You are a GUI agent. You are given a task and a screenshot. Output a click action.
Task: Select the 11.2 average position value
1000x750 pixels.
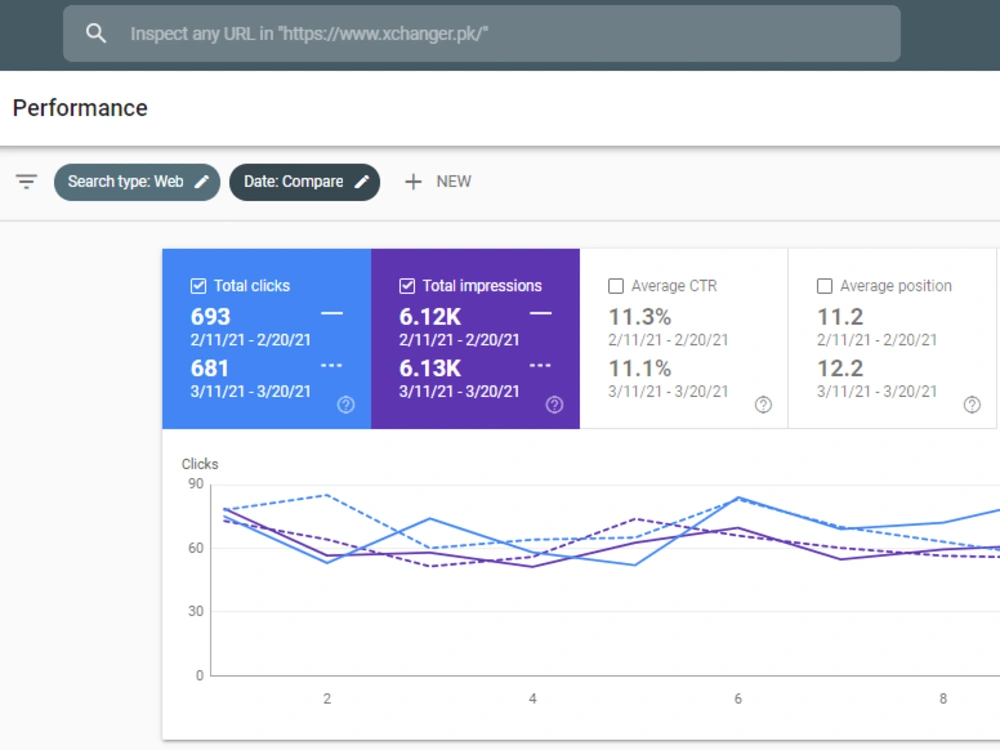pos(840,316)
